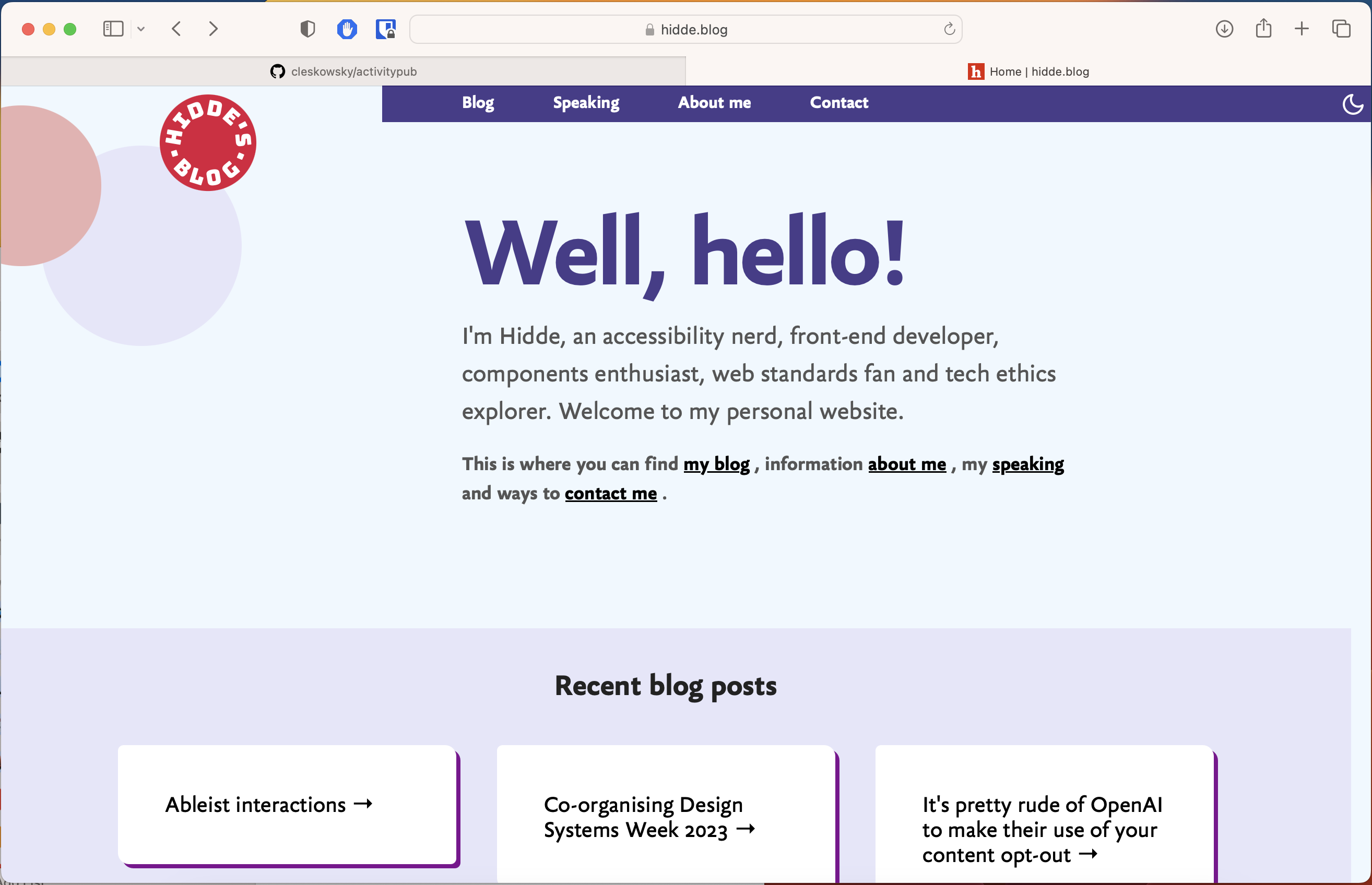Open About me in the navigation bar

click(714, 103)
